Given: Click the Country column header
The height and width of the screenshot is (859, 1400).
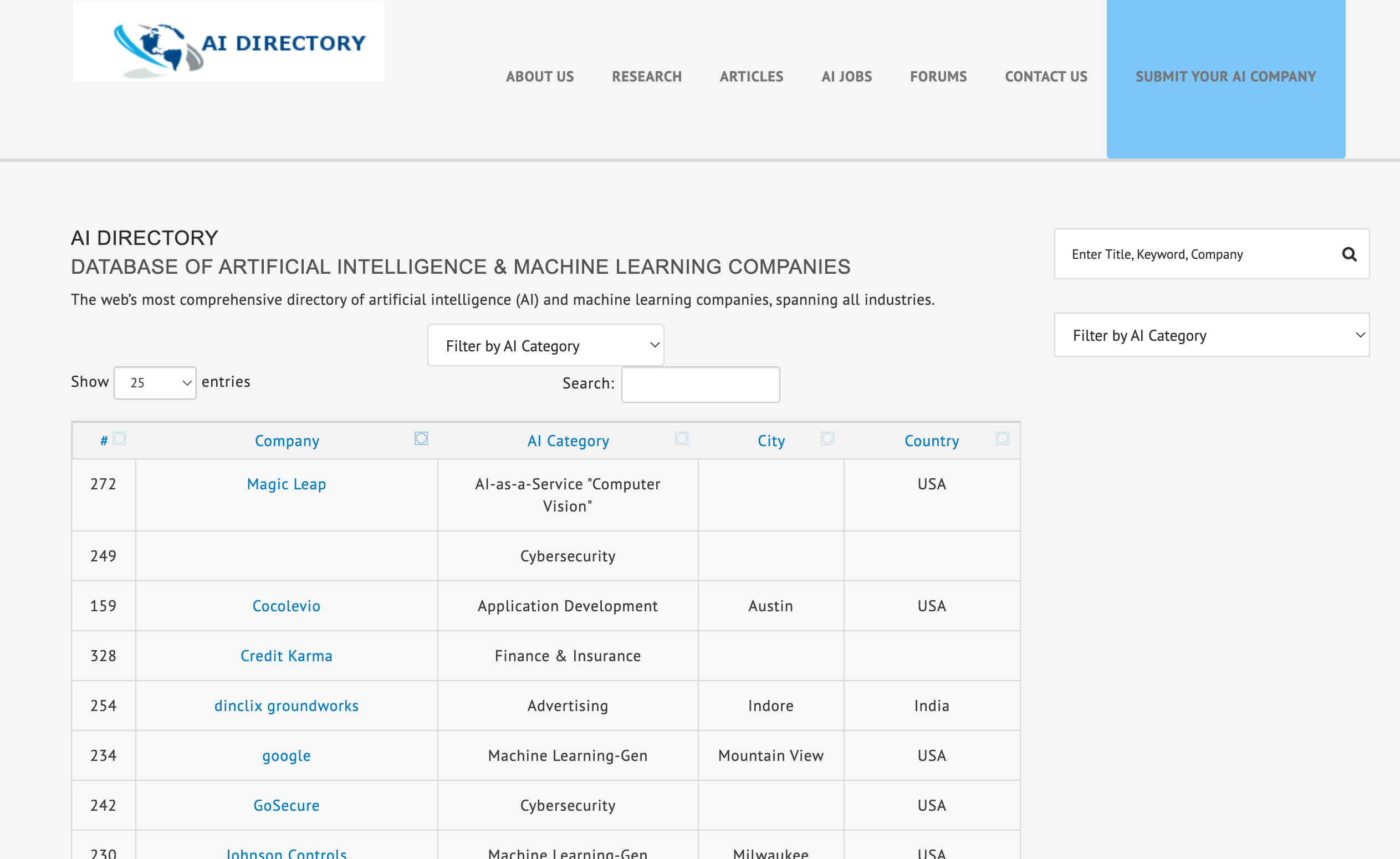Looking at the screenshot, I should (932, 441).
